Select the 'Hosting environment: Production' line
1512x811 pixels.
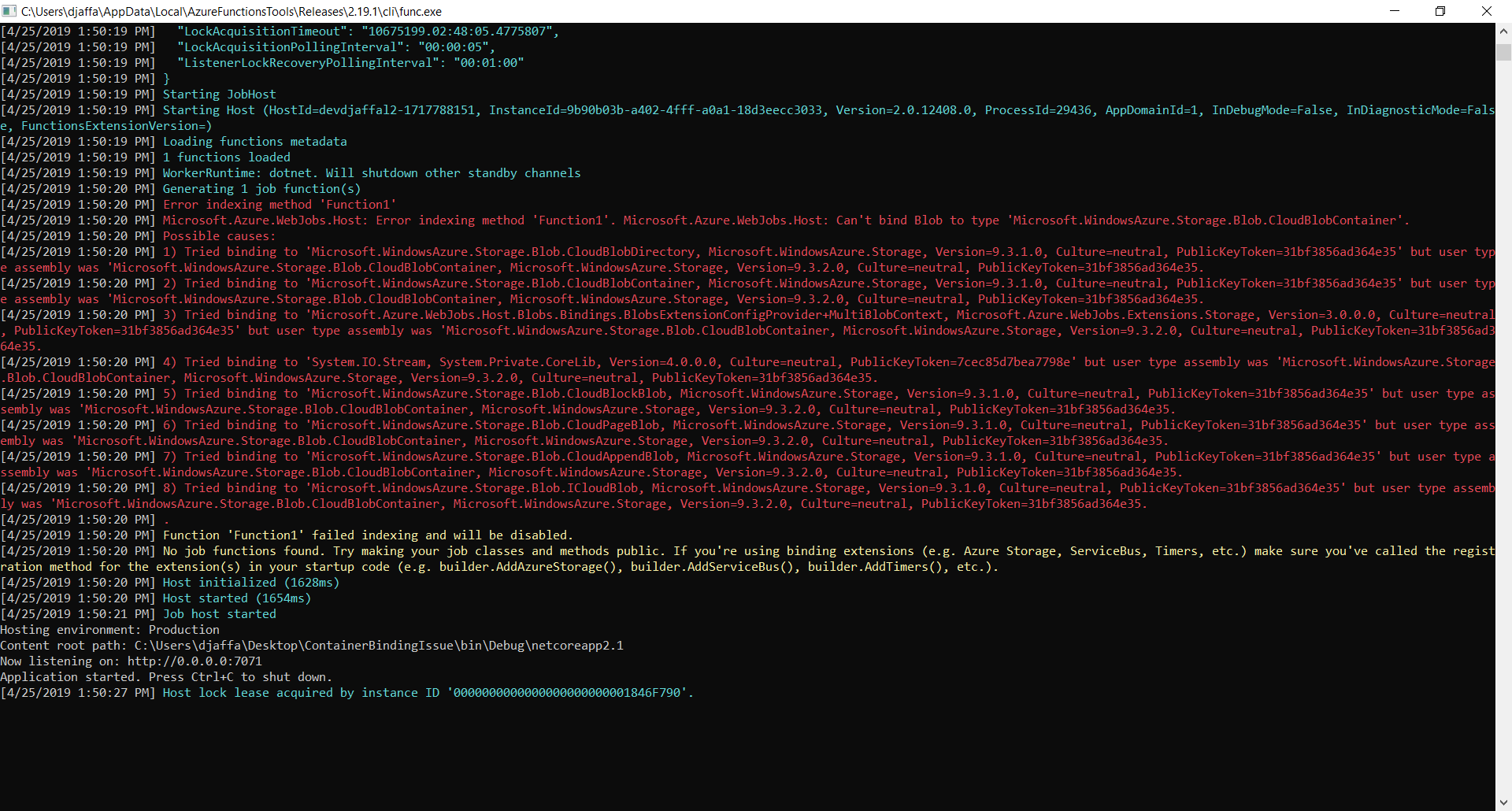[x=109, y=629]
